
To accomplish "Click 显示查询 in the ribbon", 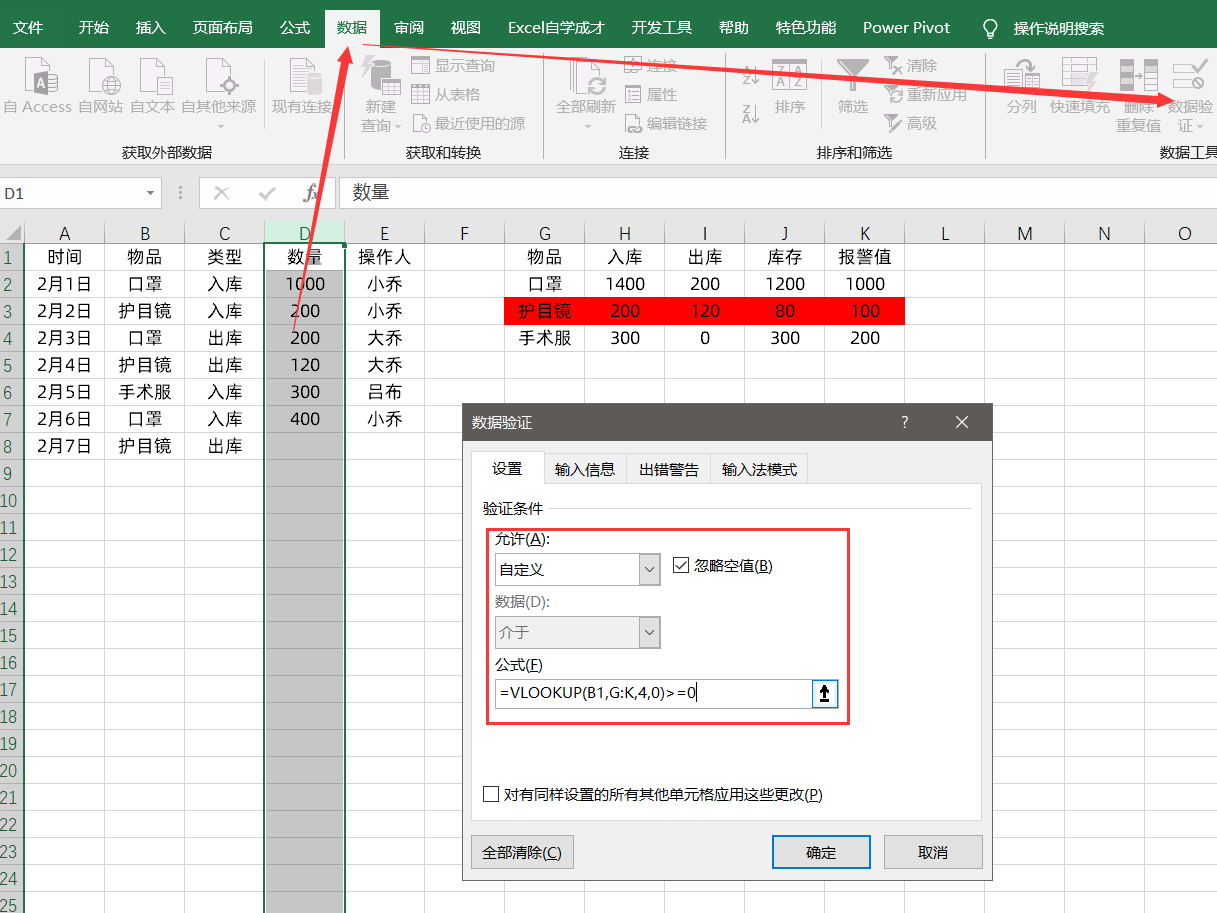I will coord(453,66).
